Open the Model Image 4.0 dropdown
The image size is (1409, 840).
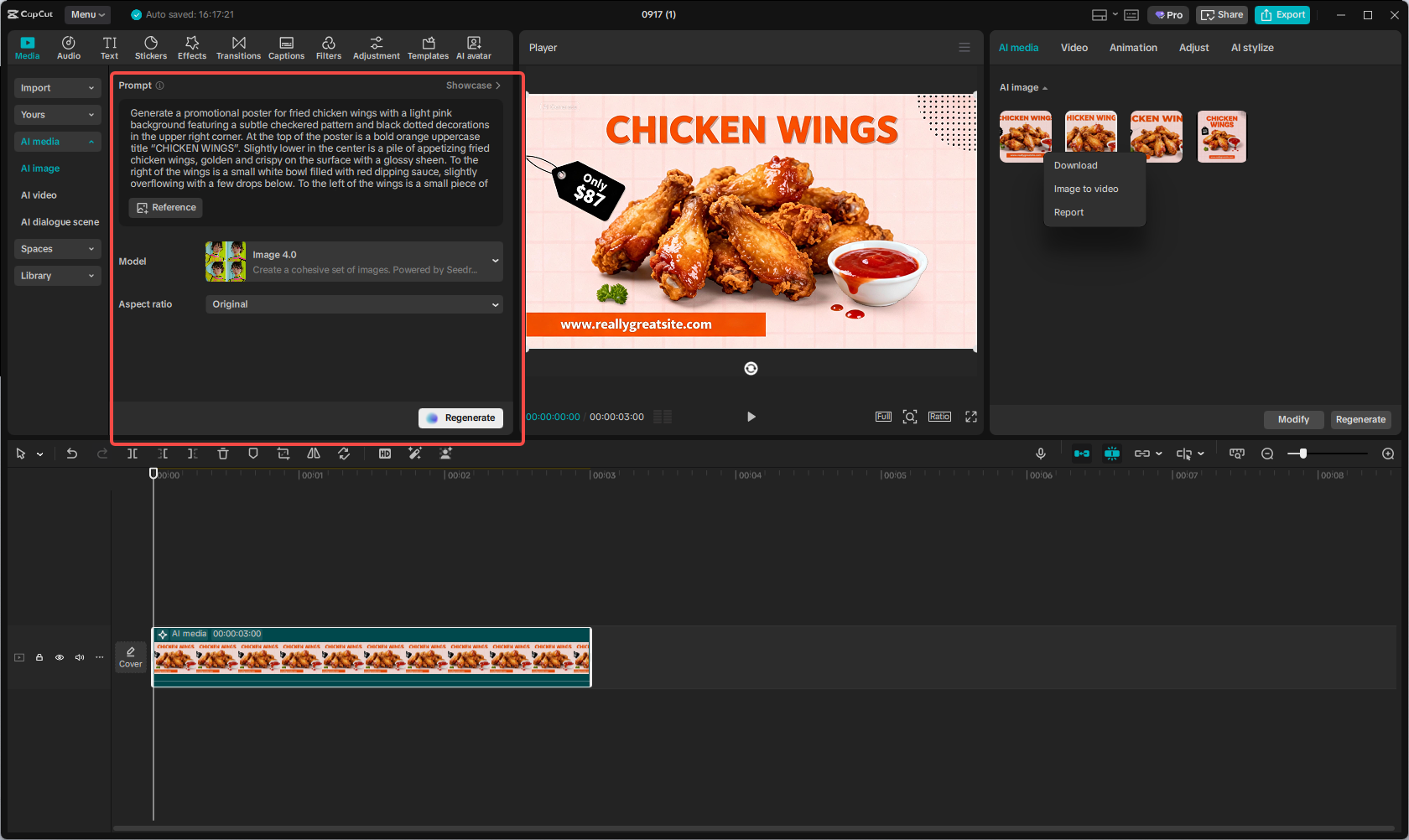coord(354,262)
